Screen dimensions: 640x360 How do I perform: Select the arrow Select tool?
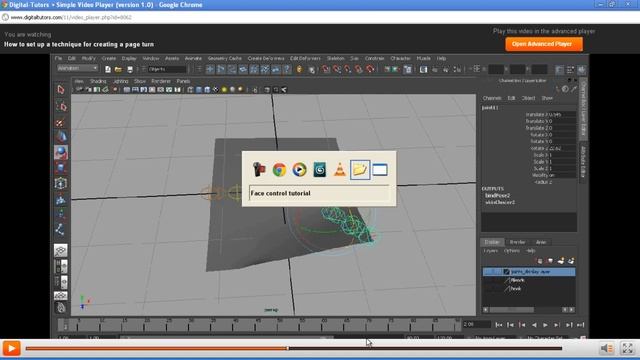[x=61, y=90]
